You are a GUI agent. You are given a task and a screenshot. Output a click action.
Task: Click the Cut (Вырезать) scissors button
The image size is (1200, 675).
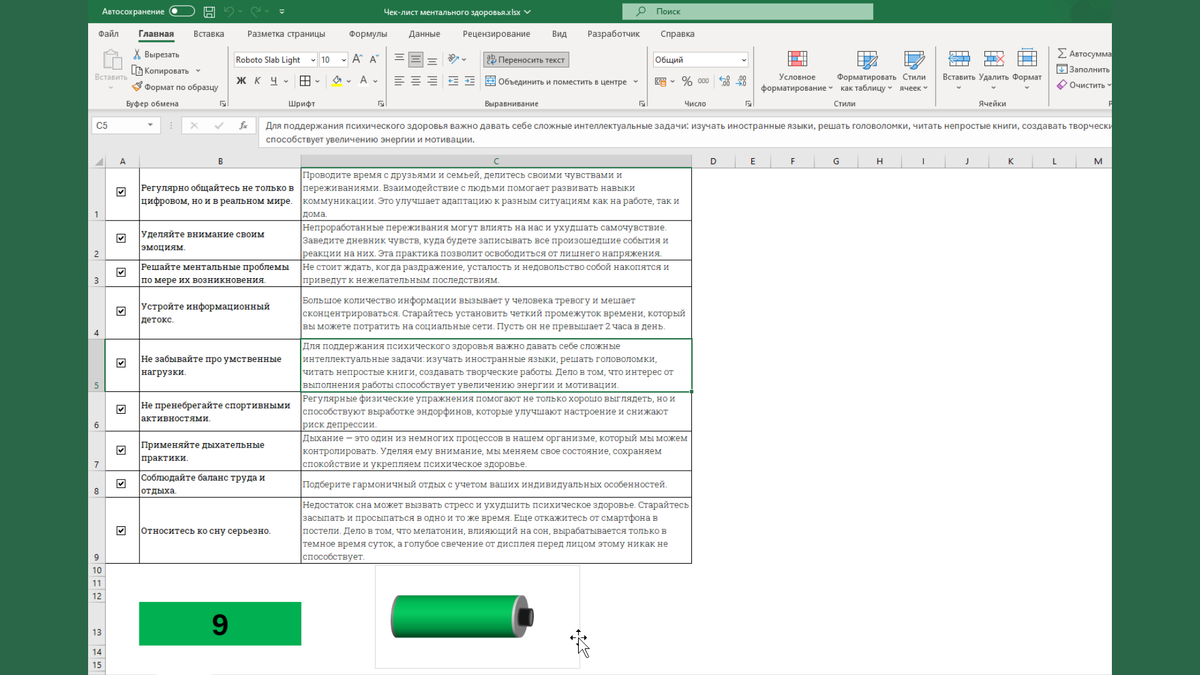(156, 55)
